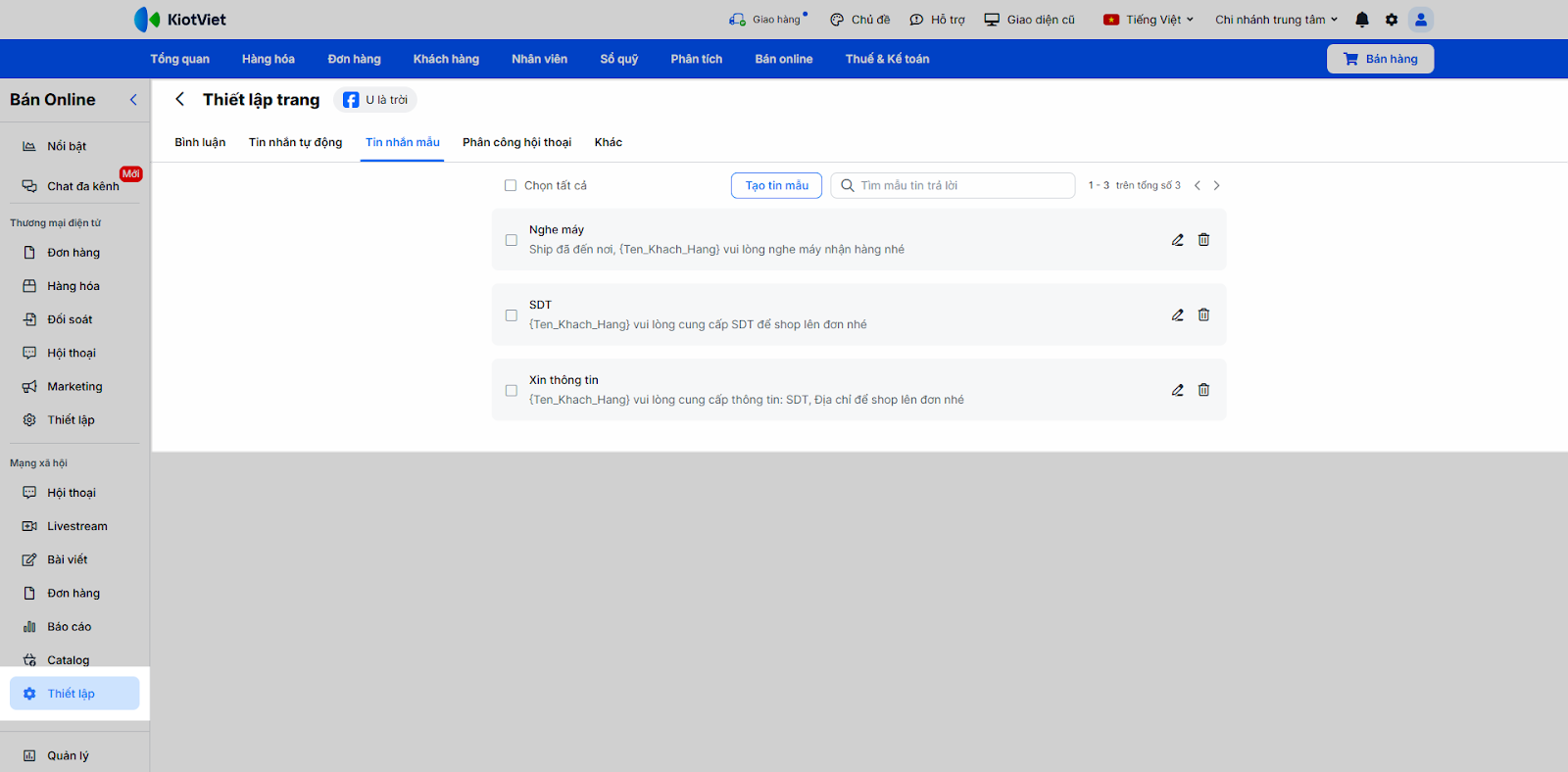The width and height of the screenshot is (1568, 772).
Task: Tick the Xin thông tin template checkbox
Action: (512, 390)
